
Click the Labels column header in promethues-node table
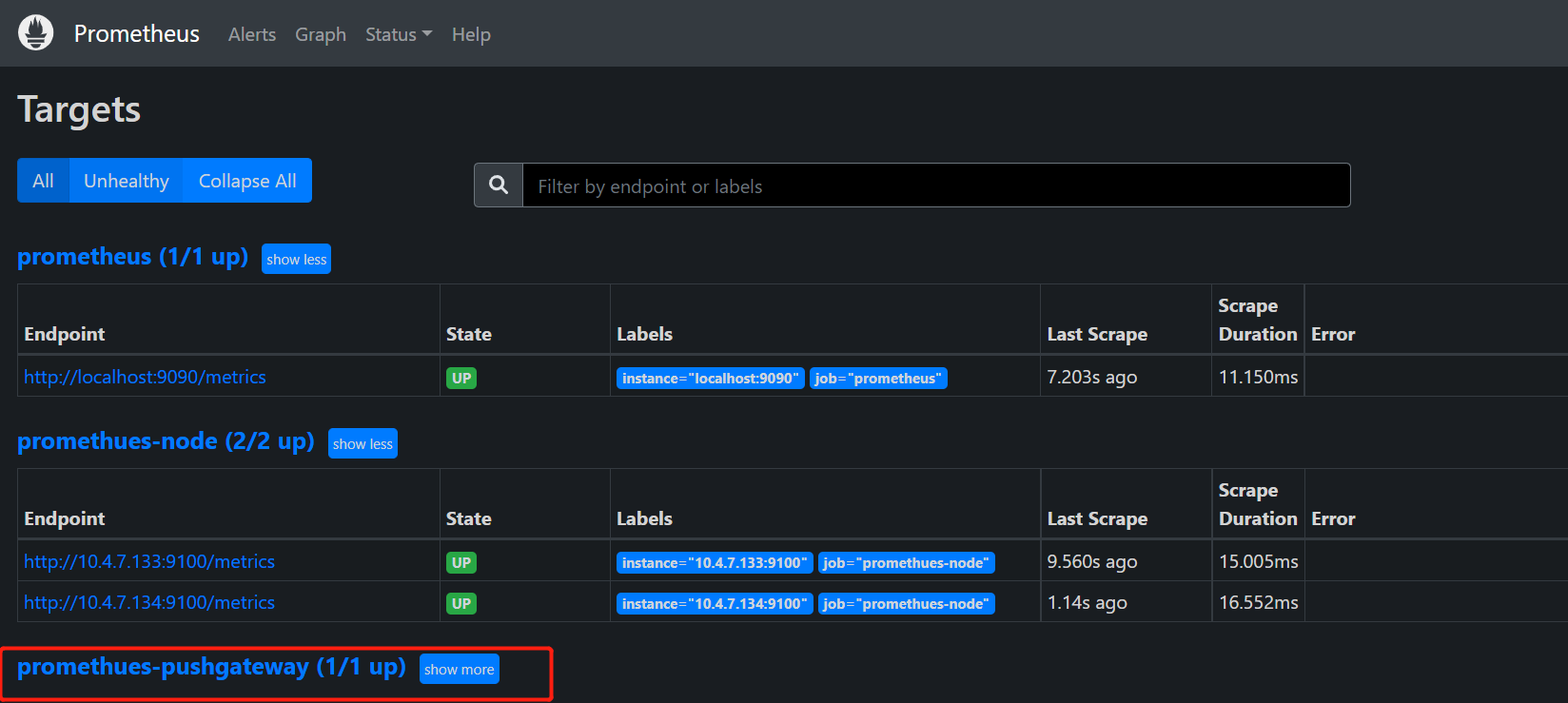644,518
